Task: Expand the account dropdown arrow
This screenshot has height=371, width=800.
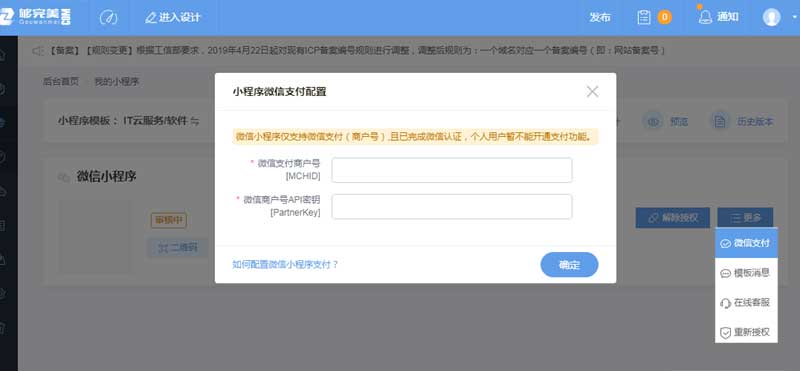Action: coord(794,17)
